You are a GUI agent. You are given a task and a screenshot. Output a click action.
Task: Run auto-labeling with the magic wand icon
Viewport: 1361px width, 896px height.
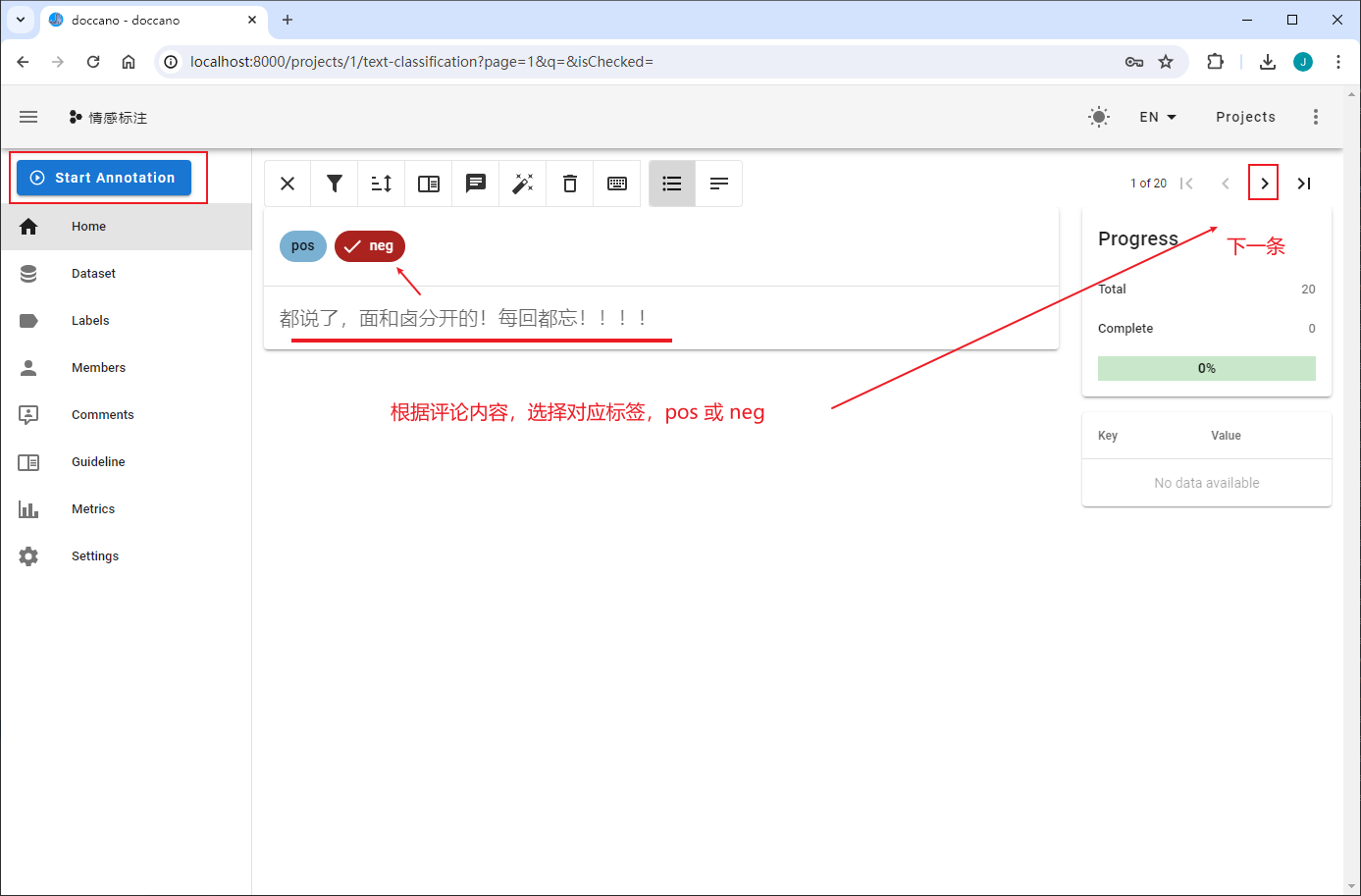tap(522, 183)
